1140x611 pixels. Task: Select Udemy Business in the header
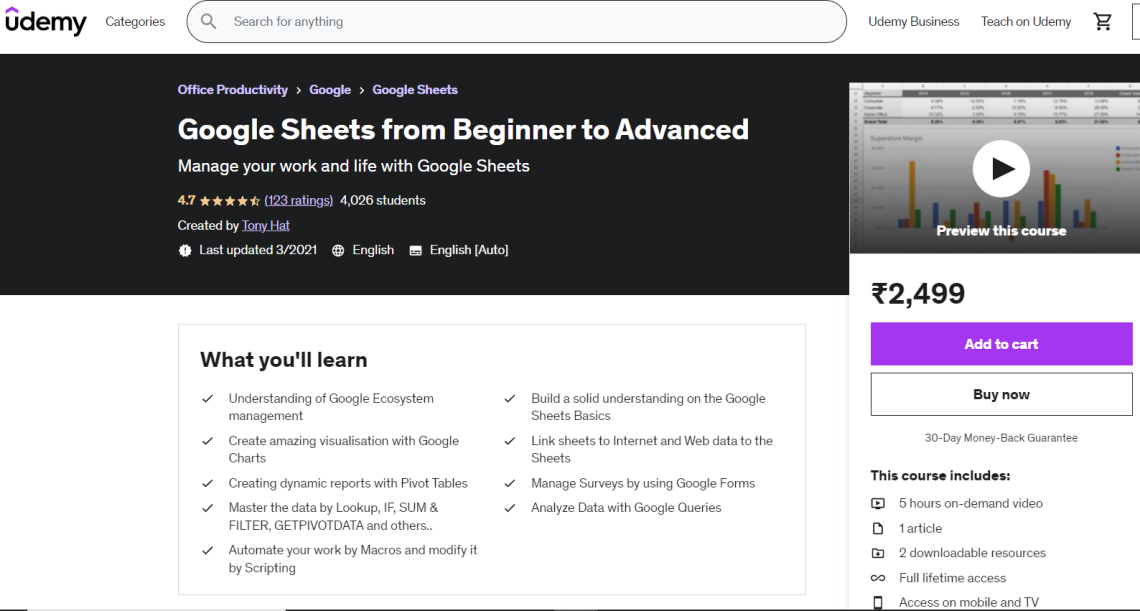[913, 21]
